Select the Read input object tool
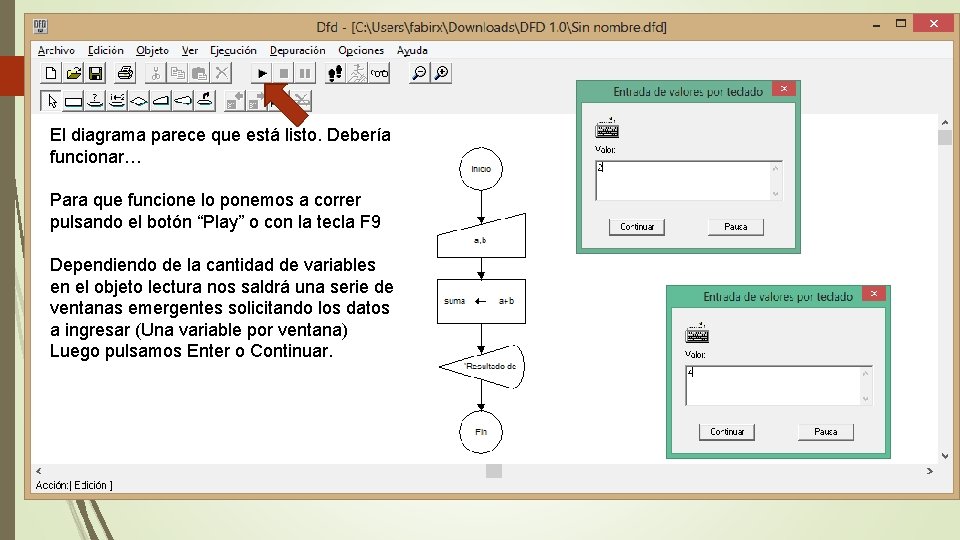Viewport: 960px width, 540px height. coord(161,101)
